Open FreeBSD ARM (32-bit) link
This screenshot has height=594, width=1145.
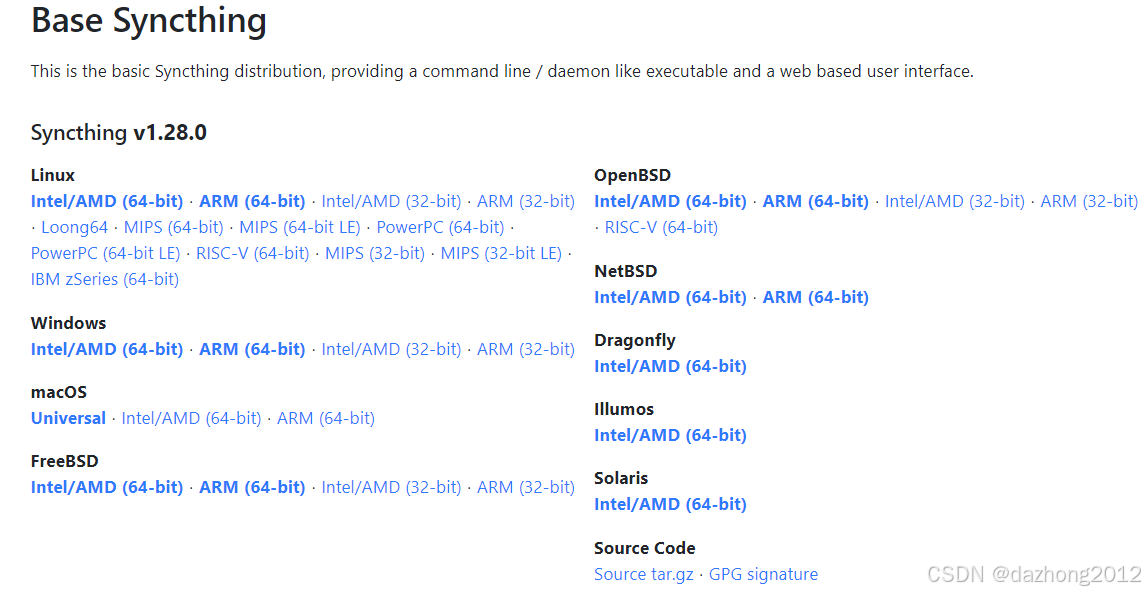coord(526,487)
